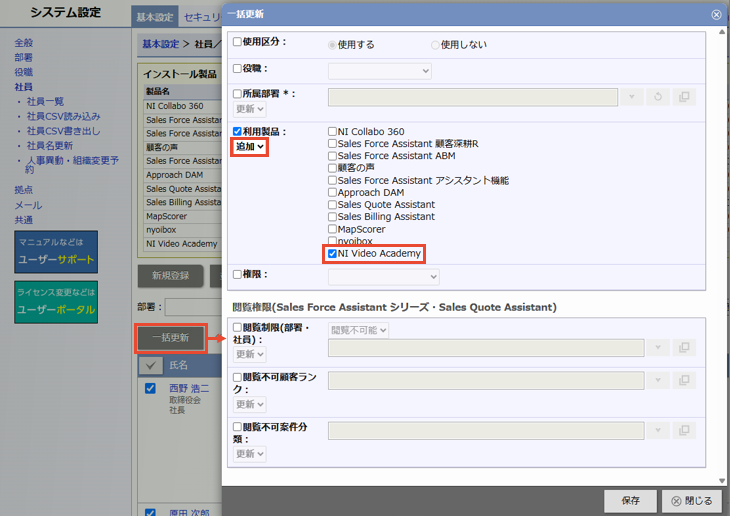
Task: Enable the 役職 checkbox
Action: (x=237, y=68)
